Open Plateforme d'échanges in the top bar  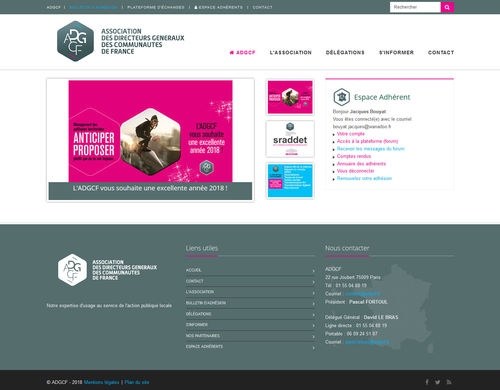(156, 7)
